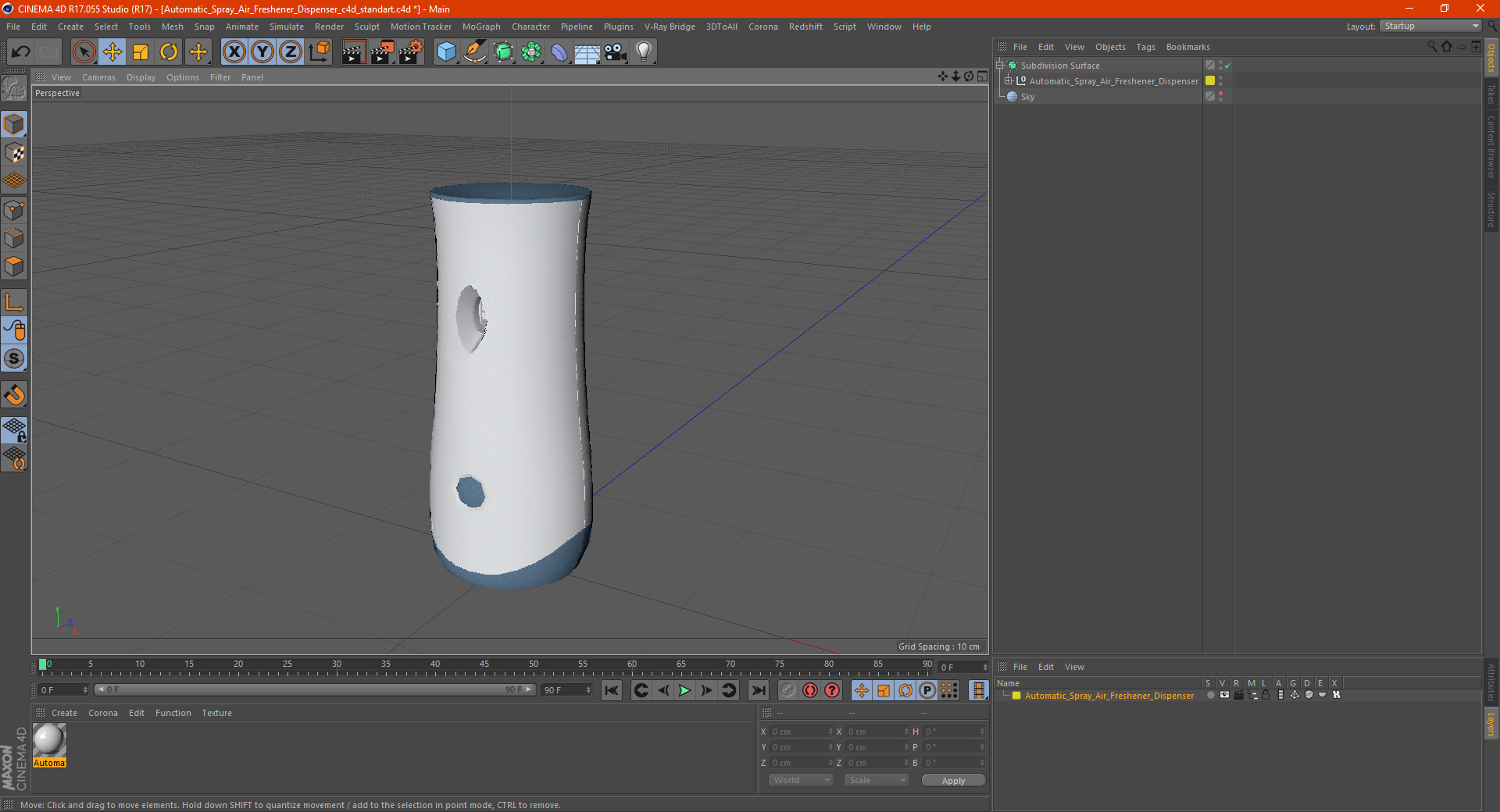Activate the Rotate tool
1500x812 pixels.
169,52
